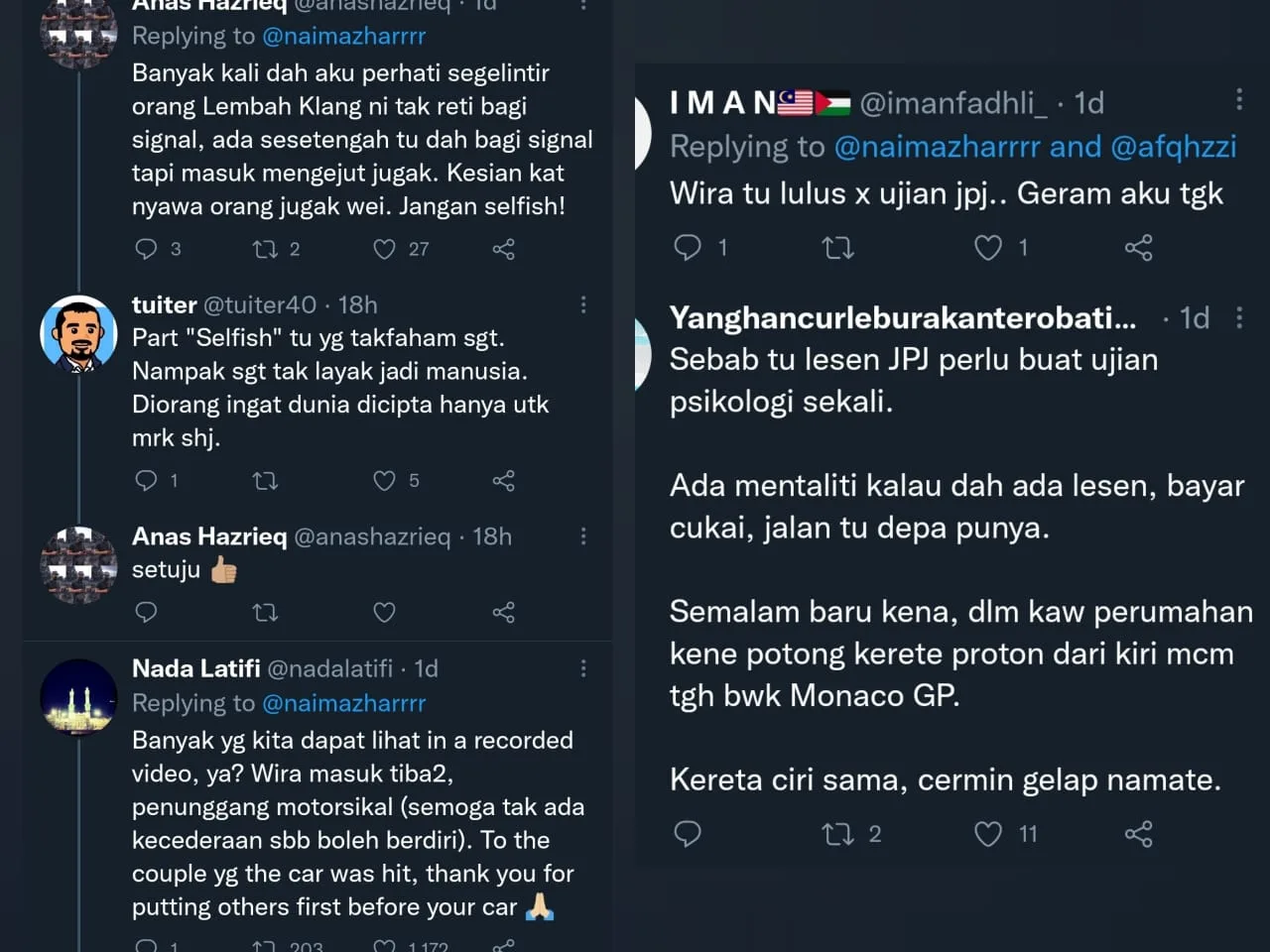Image resolution: width=1270 pixels, height=952 pixels.
Task: Like the Monaco GP tweet
Action: [987, 834]
